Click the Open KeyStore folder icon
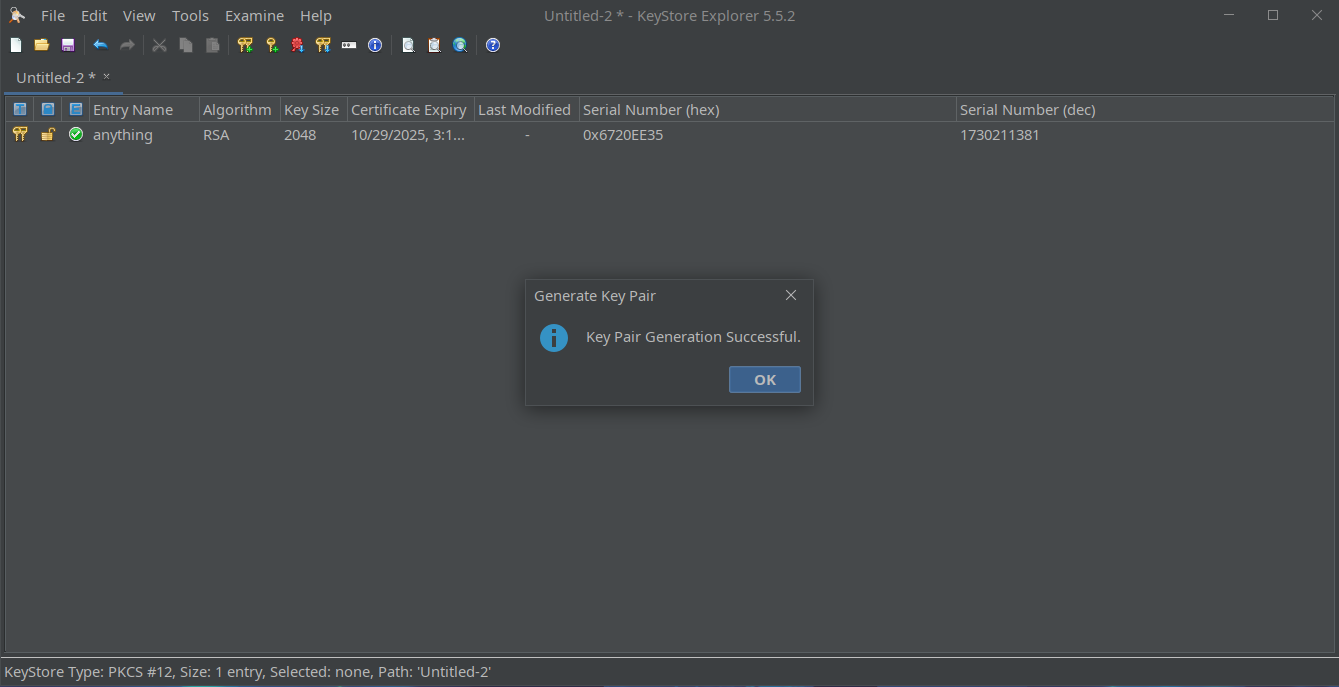This screenshot has height=687, width=1339. [x=42, y=45]
